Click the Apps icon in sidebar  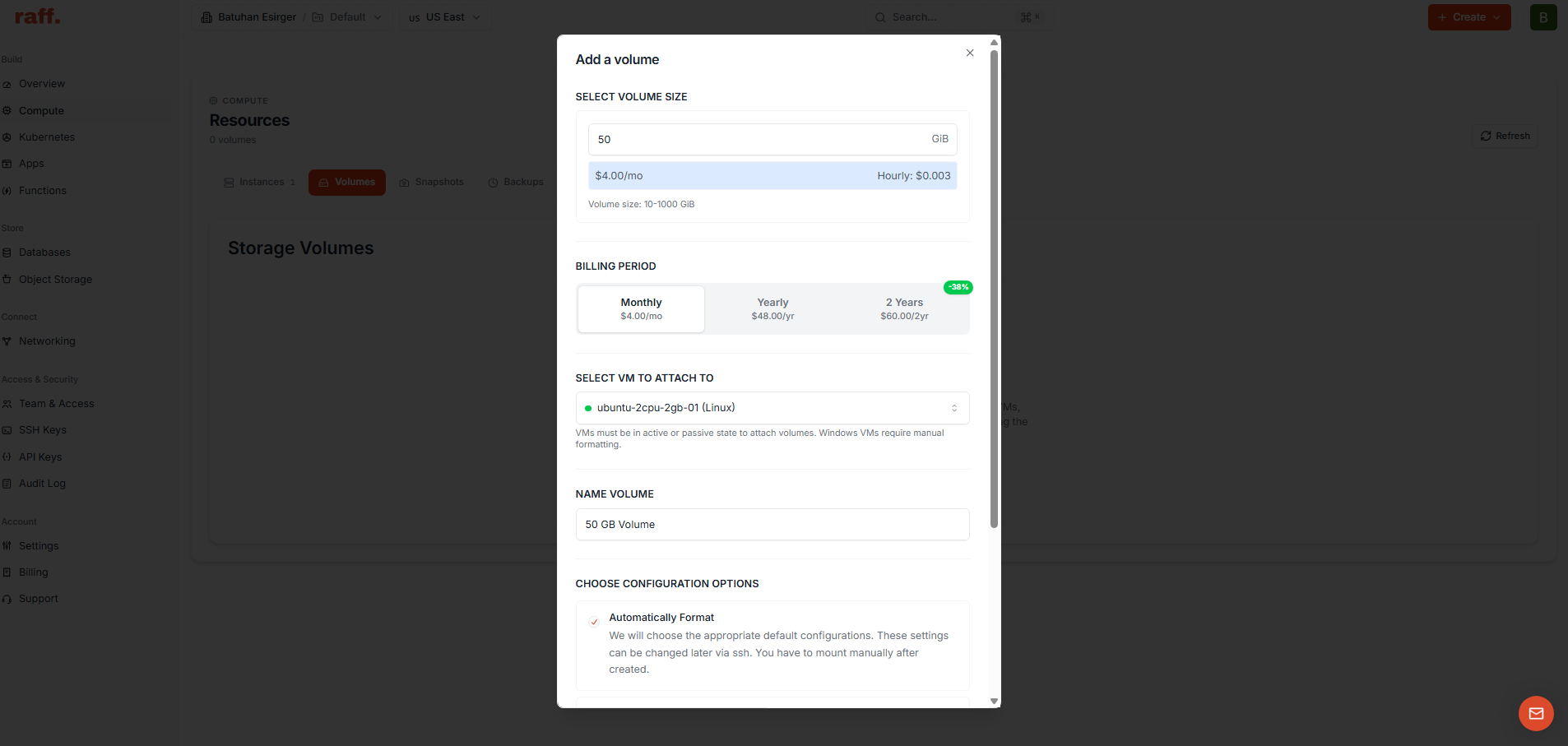[x=7, y=164]
